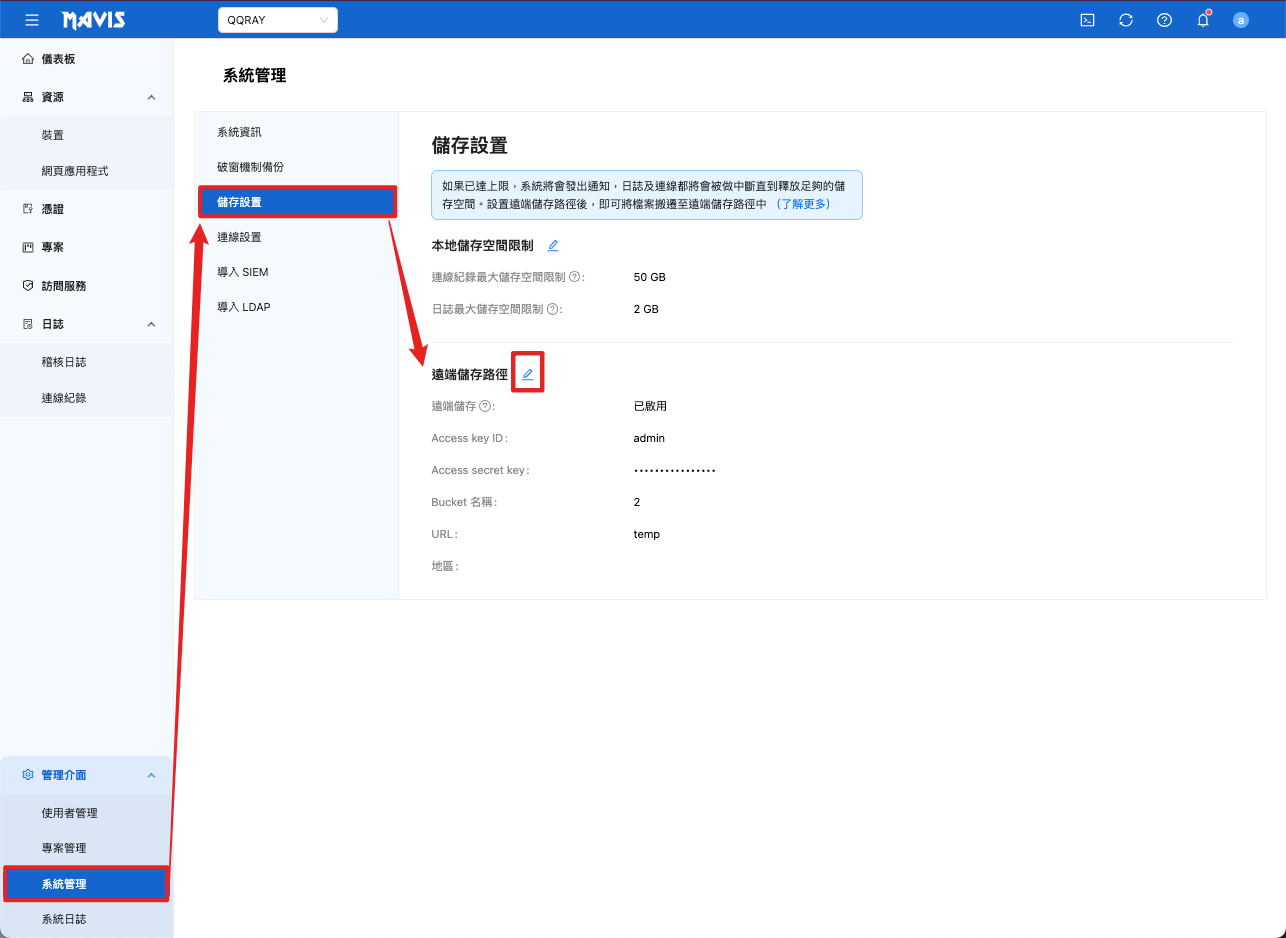Edit the local storage limit settings

click(553, 246)
